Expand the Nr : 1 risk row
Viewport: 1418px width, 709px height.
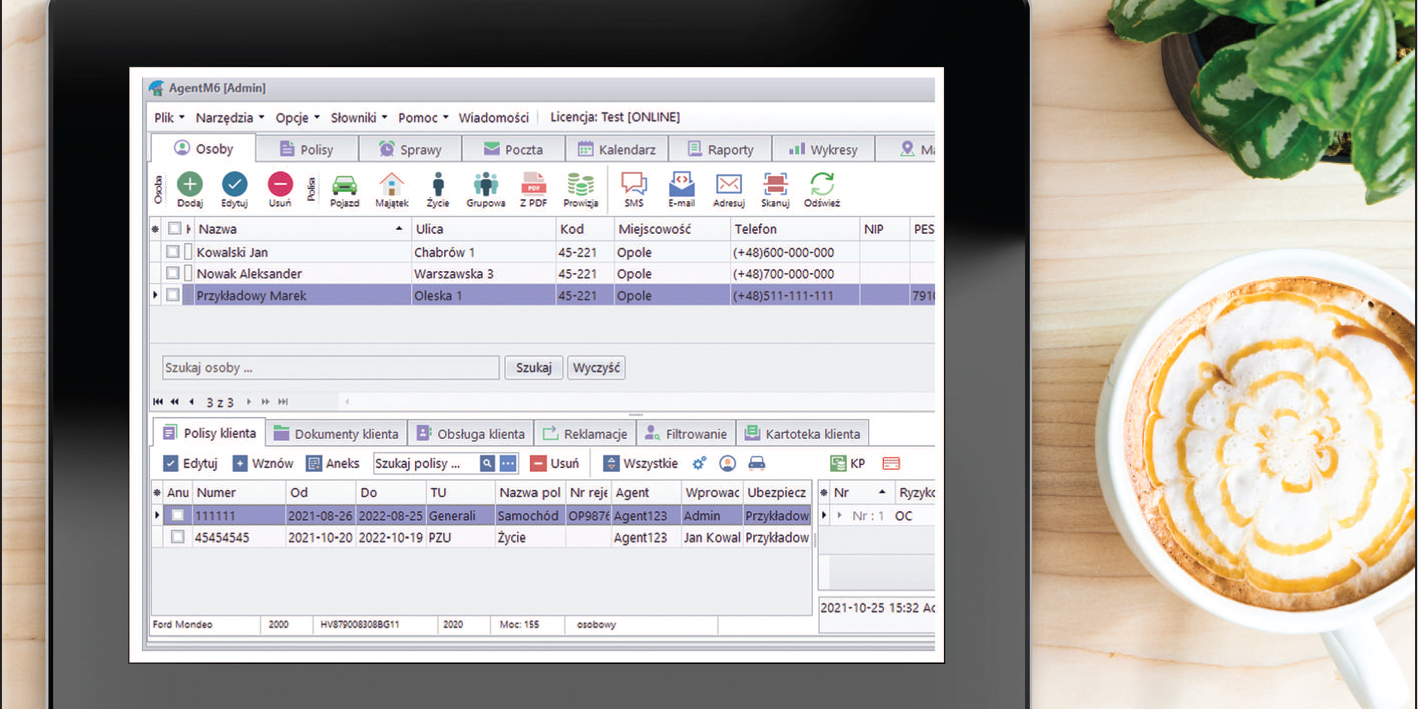click(x=840, y=516)
